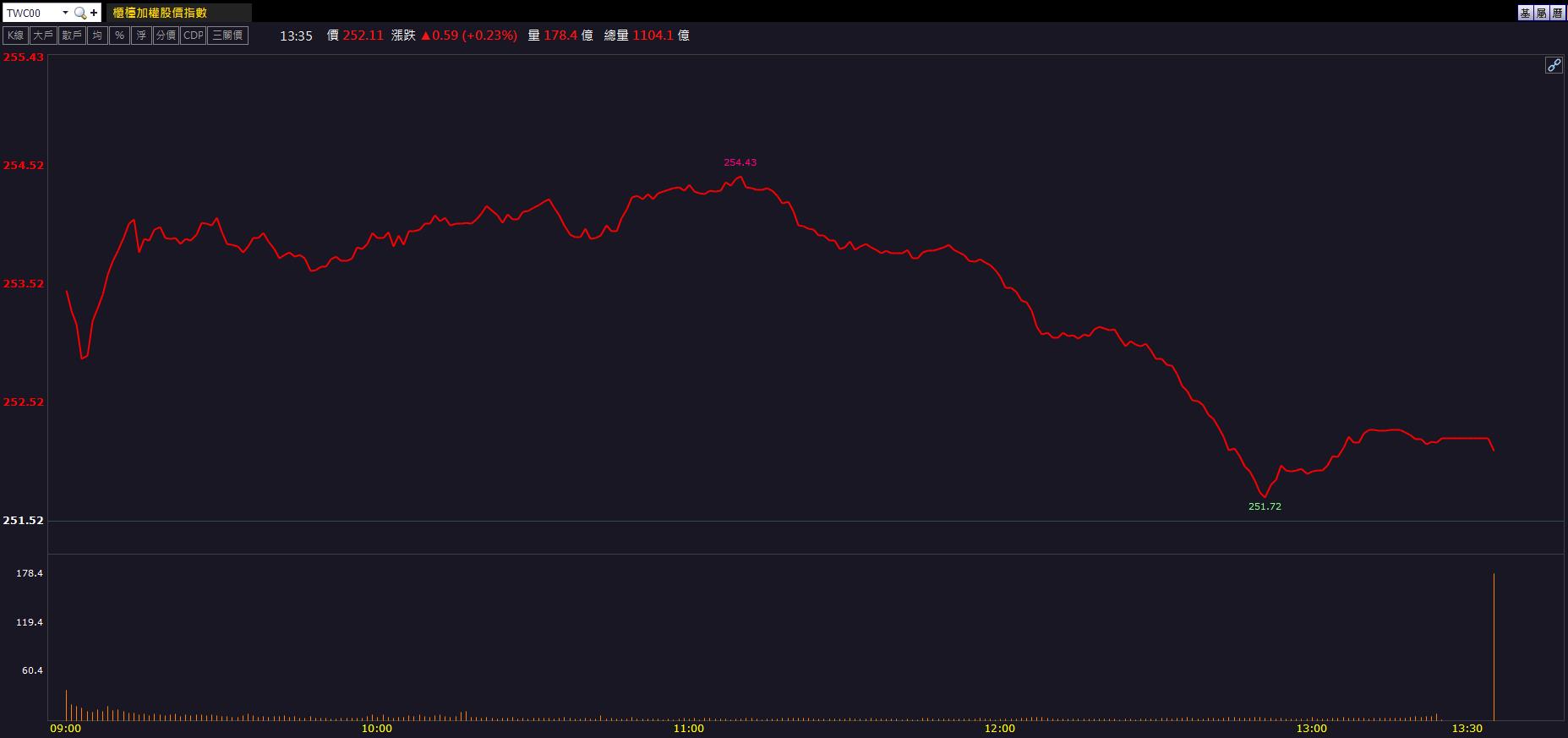Click the plus icon next to the search
This screenshot has height=738, width=1568.
pyautogui.click(x=94, y=13)
